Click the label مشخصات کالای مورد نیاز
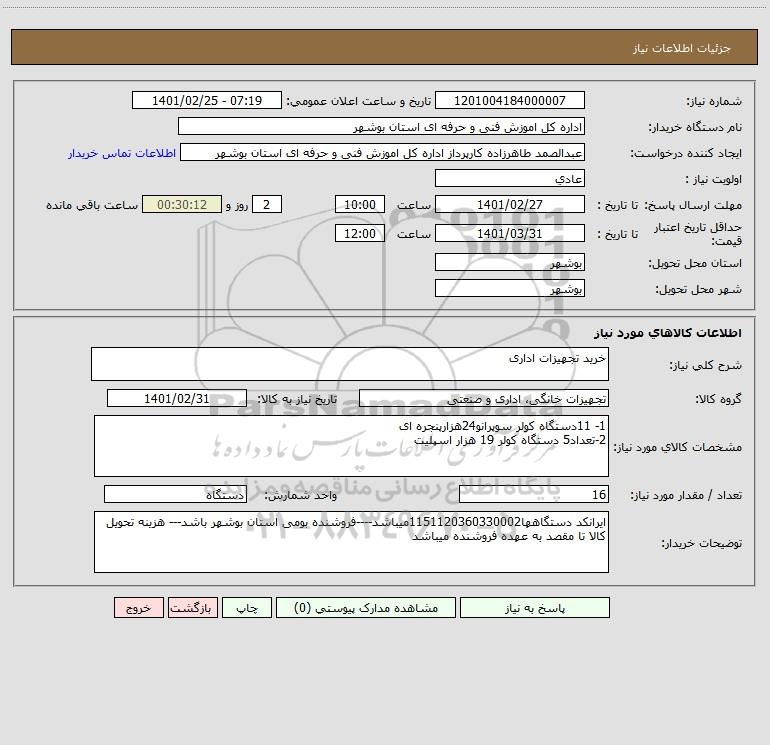 (677, 447)
